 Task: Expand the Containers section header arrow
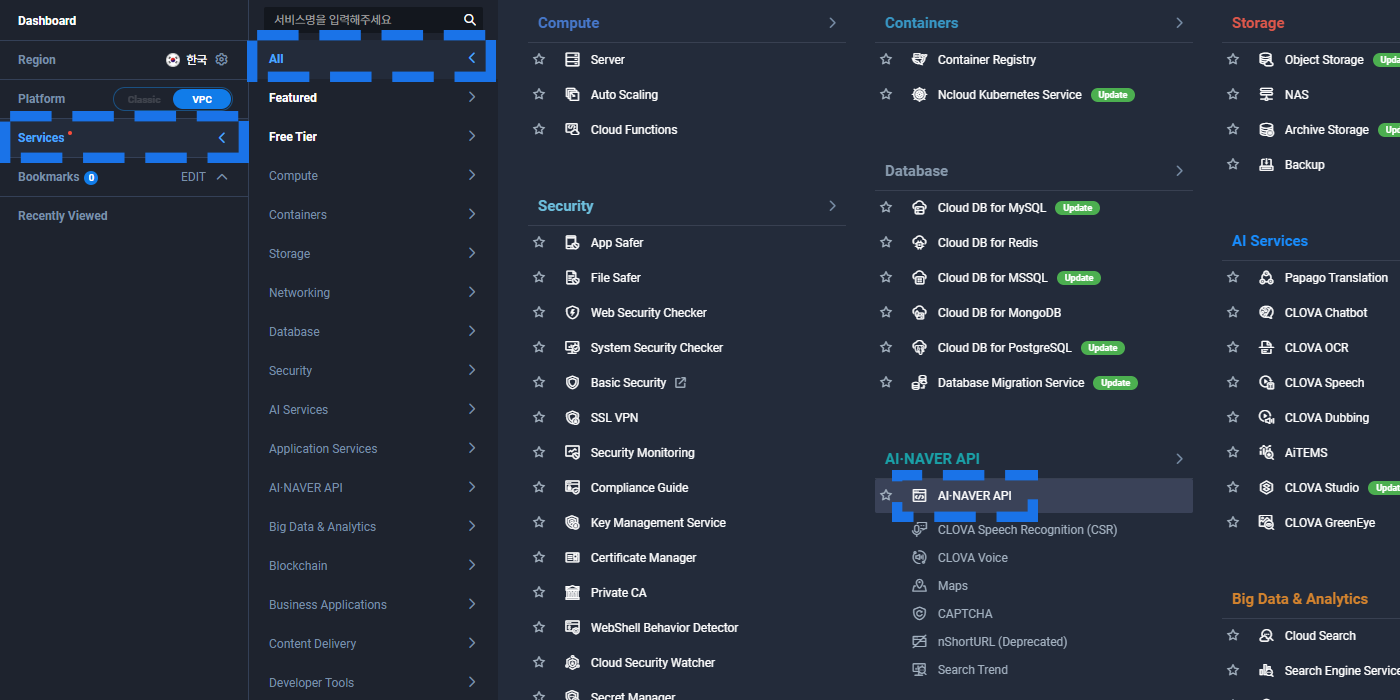pyautogui.click(x=1179, y=23)
